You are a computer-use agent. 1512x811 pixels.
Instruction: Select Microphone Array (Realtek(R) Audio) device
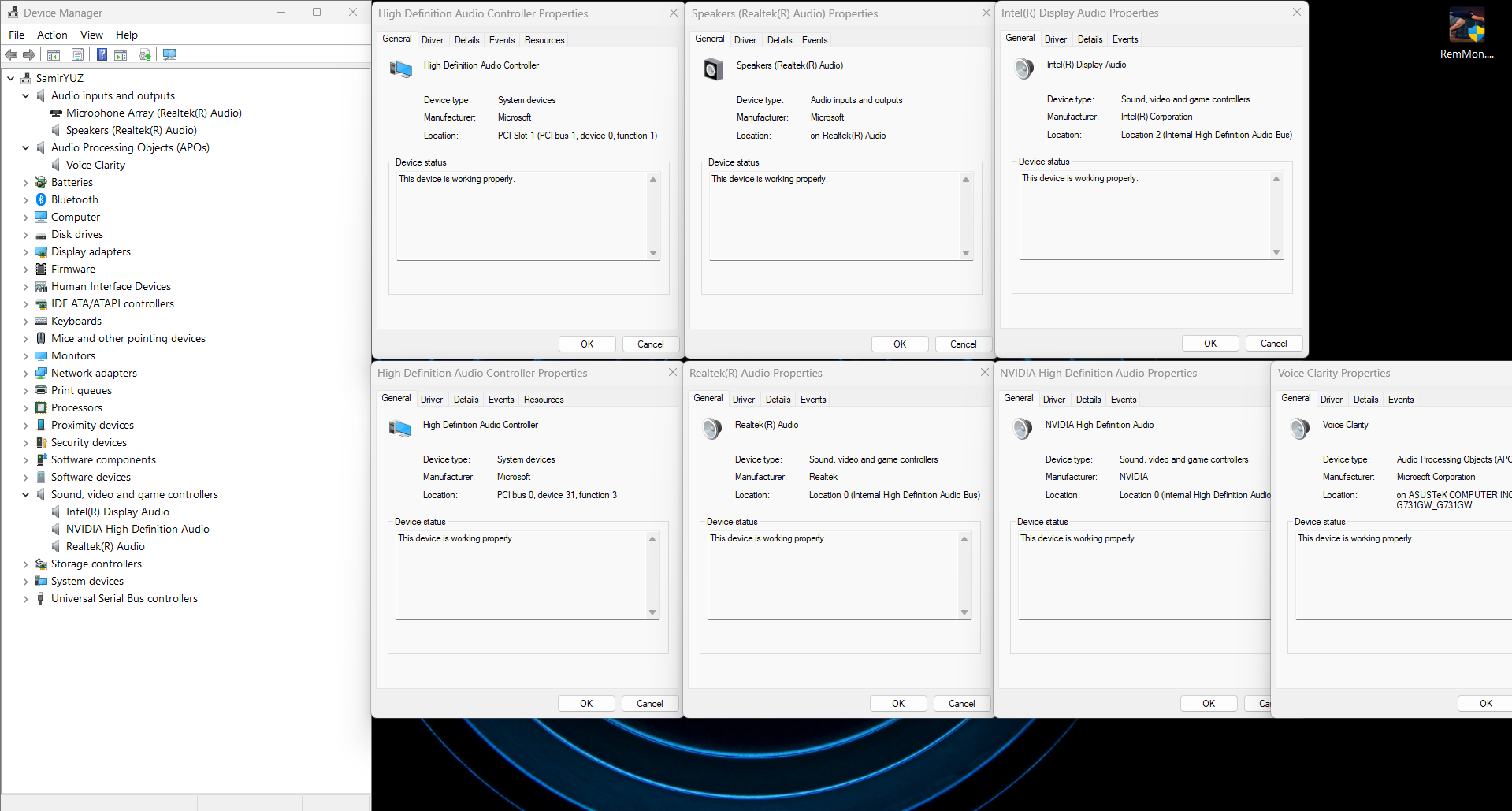(x=154, y=113)
